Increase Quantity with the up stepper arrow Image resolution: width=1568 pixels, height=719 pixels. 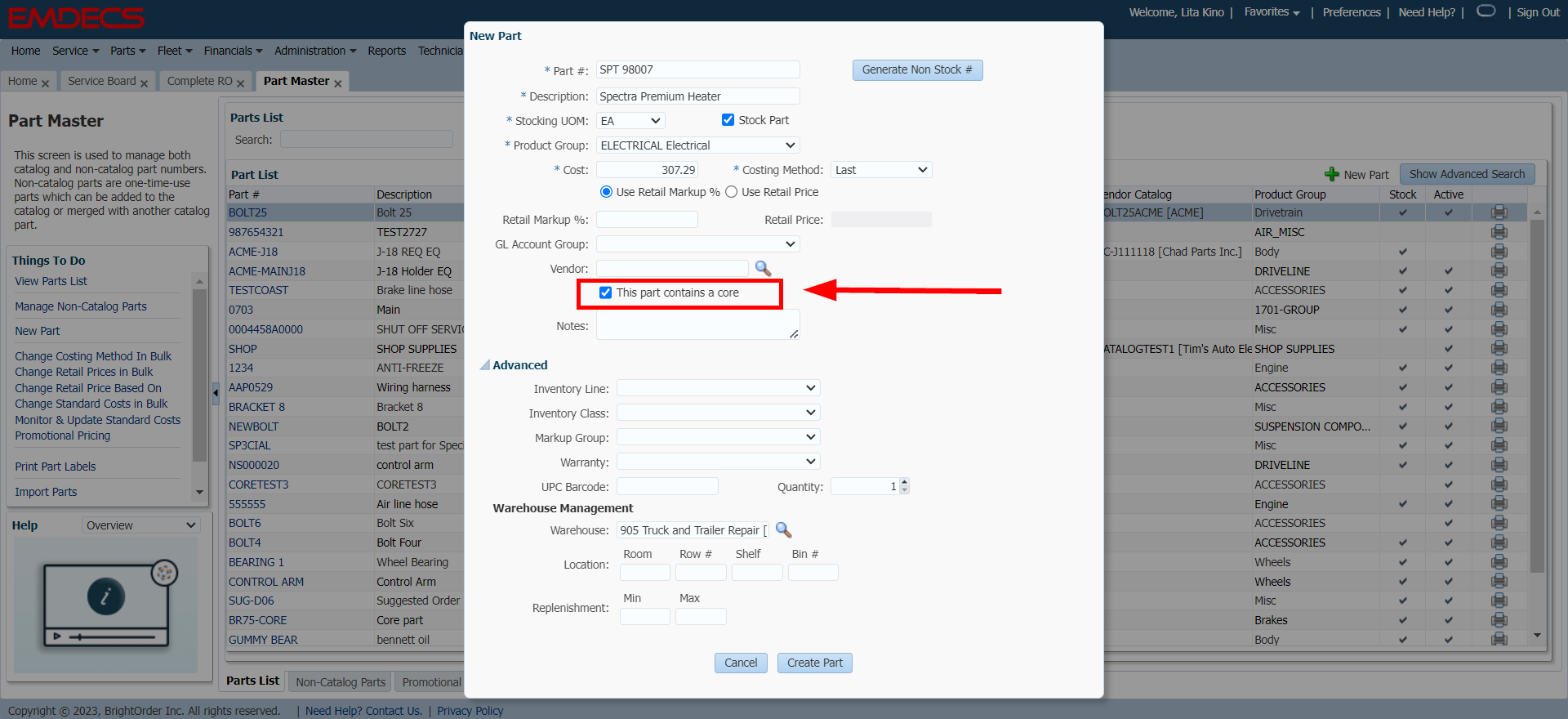point(904,482)
